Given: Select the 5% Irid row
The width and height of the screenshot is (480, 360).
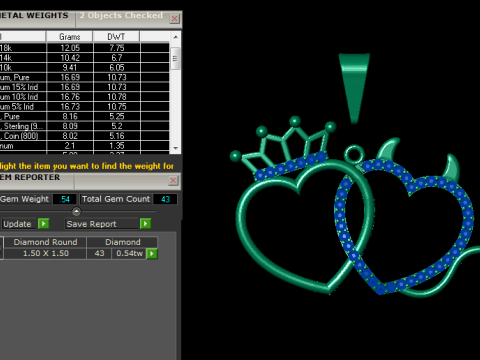Looking at the screenshot, I should tap(84, 107).
